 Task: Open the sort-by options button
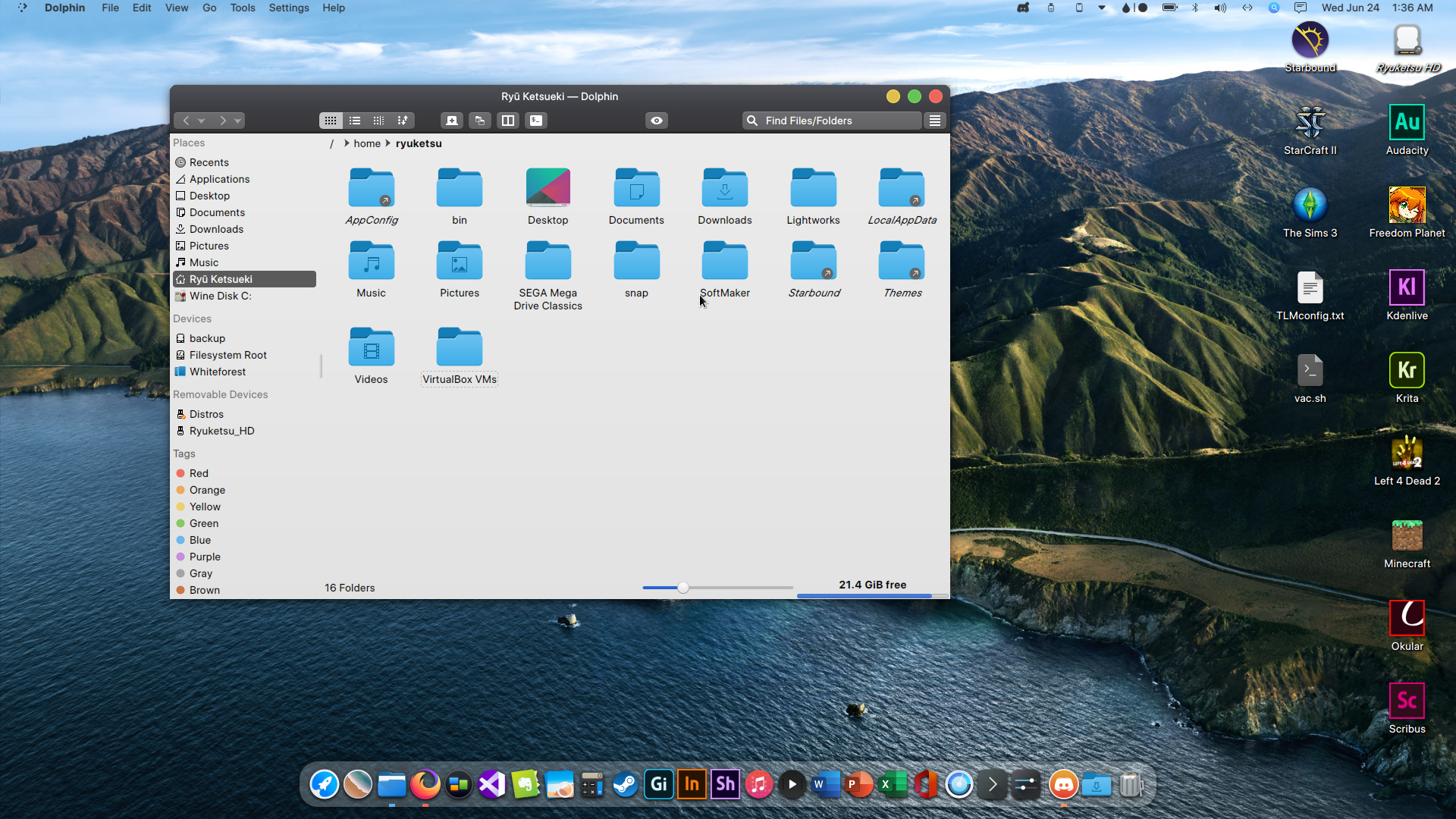[x=403, y=121]
